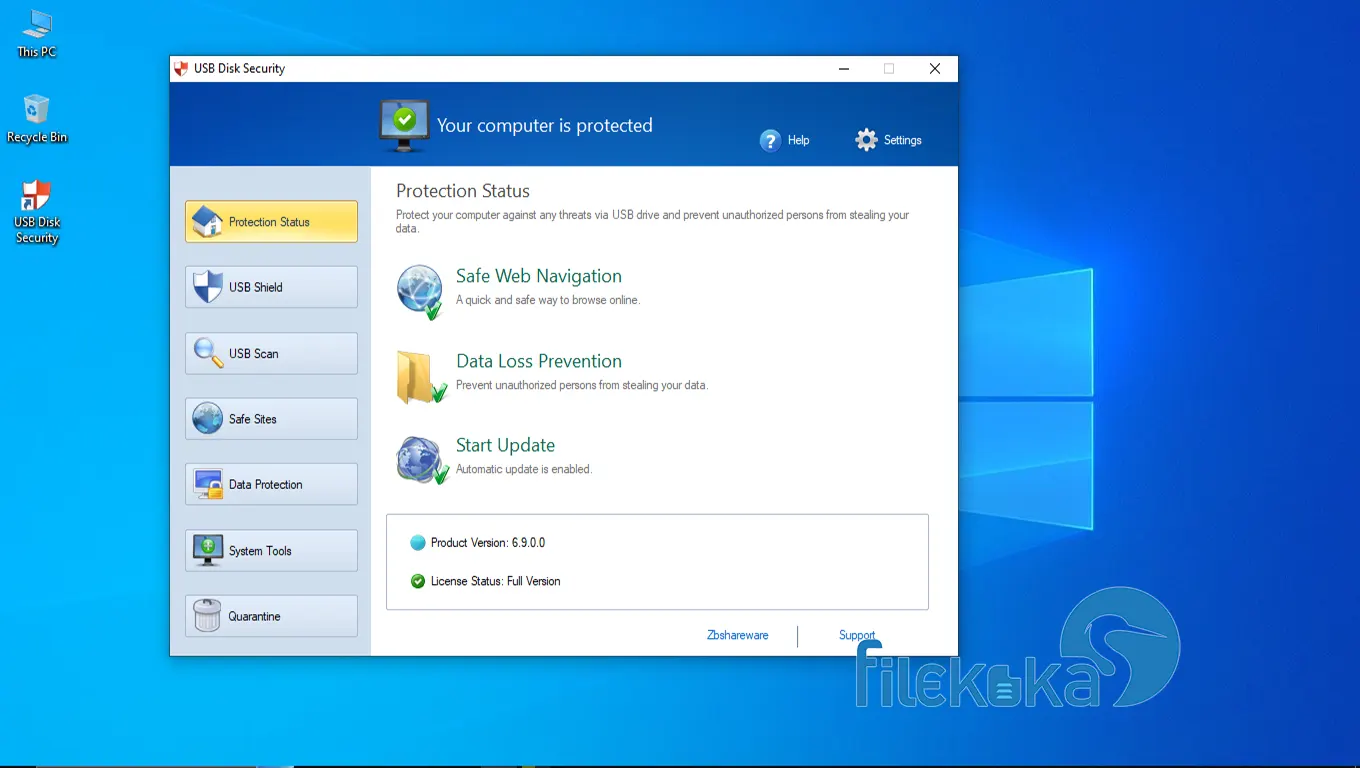This screenshot has height=768, width=1360.
Task: Minimize the USB Disk Security window
Action: pyautogui.click(x=844, y=69)
